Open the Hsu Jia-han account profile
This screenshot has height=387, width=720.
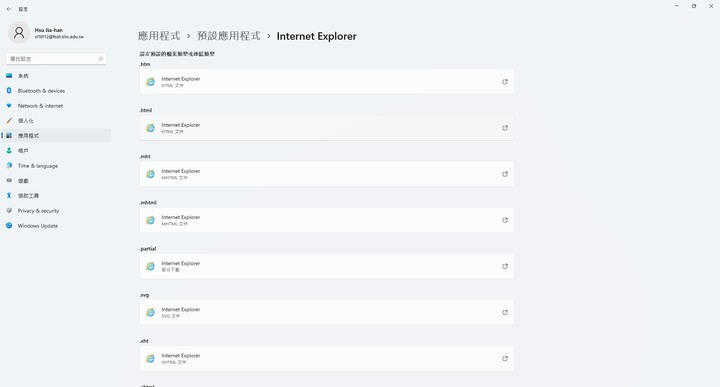[46, 33]
